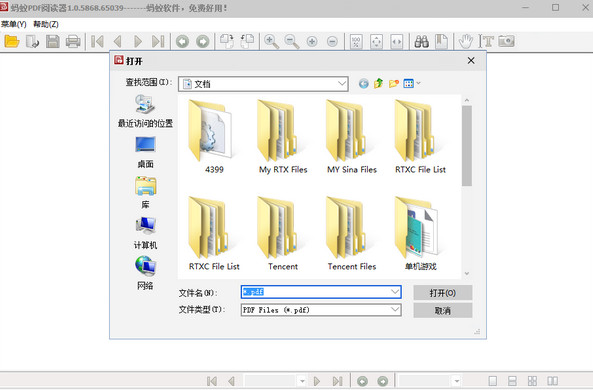The width and height of the screenshot is (593, 390).
Task: Click the fit width icon
Action: pos(397,41)
